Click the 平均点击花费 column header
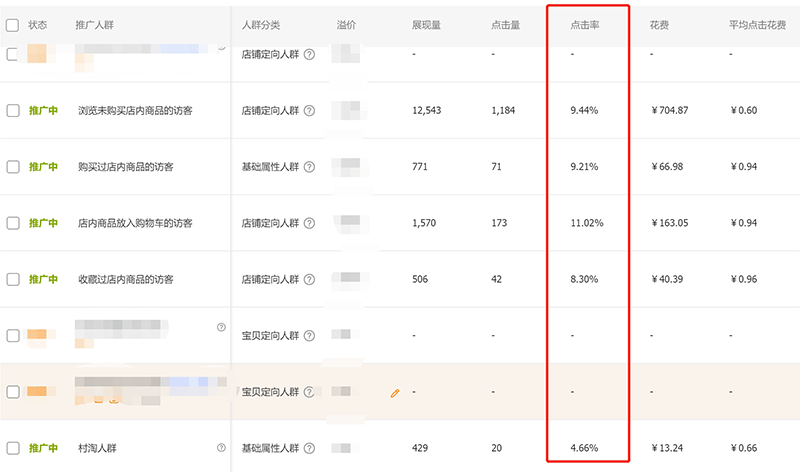This screenshot has height=472, width=800. [x=756, y=23]
